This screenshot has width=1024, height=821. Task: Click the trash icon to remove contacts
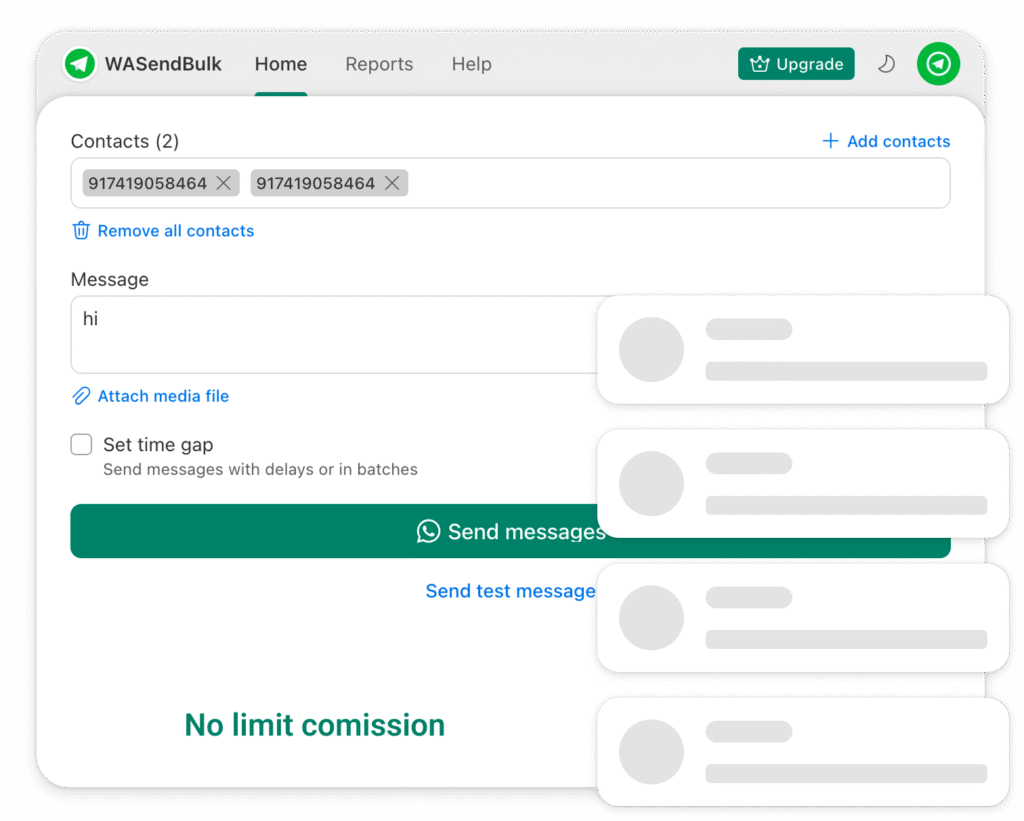tap(81, 231)
